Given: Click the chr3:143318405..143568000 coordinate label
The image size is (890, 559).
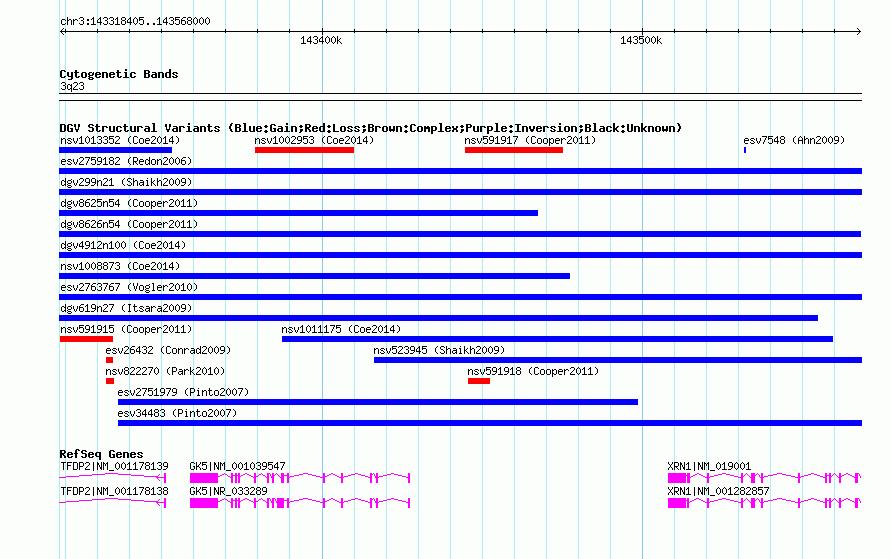Looking at the screenshot, I should (135, 21).
